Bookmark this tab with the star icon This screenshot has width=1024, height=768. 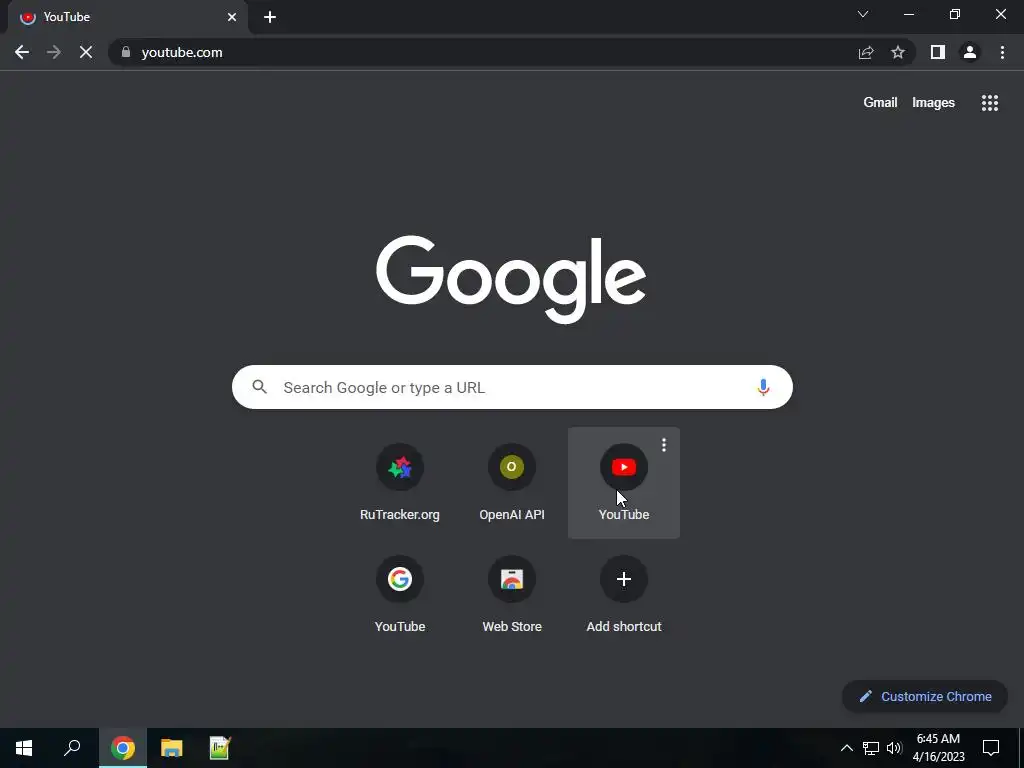[898, 52]
